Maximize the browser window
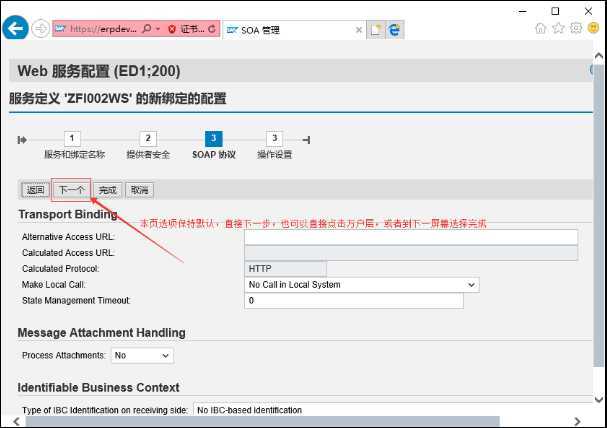 555,11
